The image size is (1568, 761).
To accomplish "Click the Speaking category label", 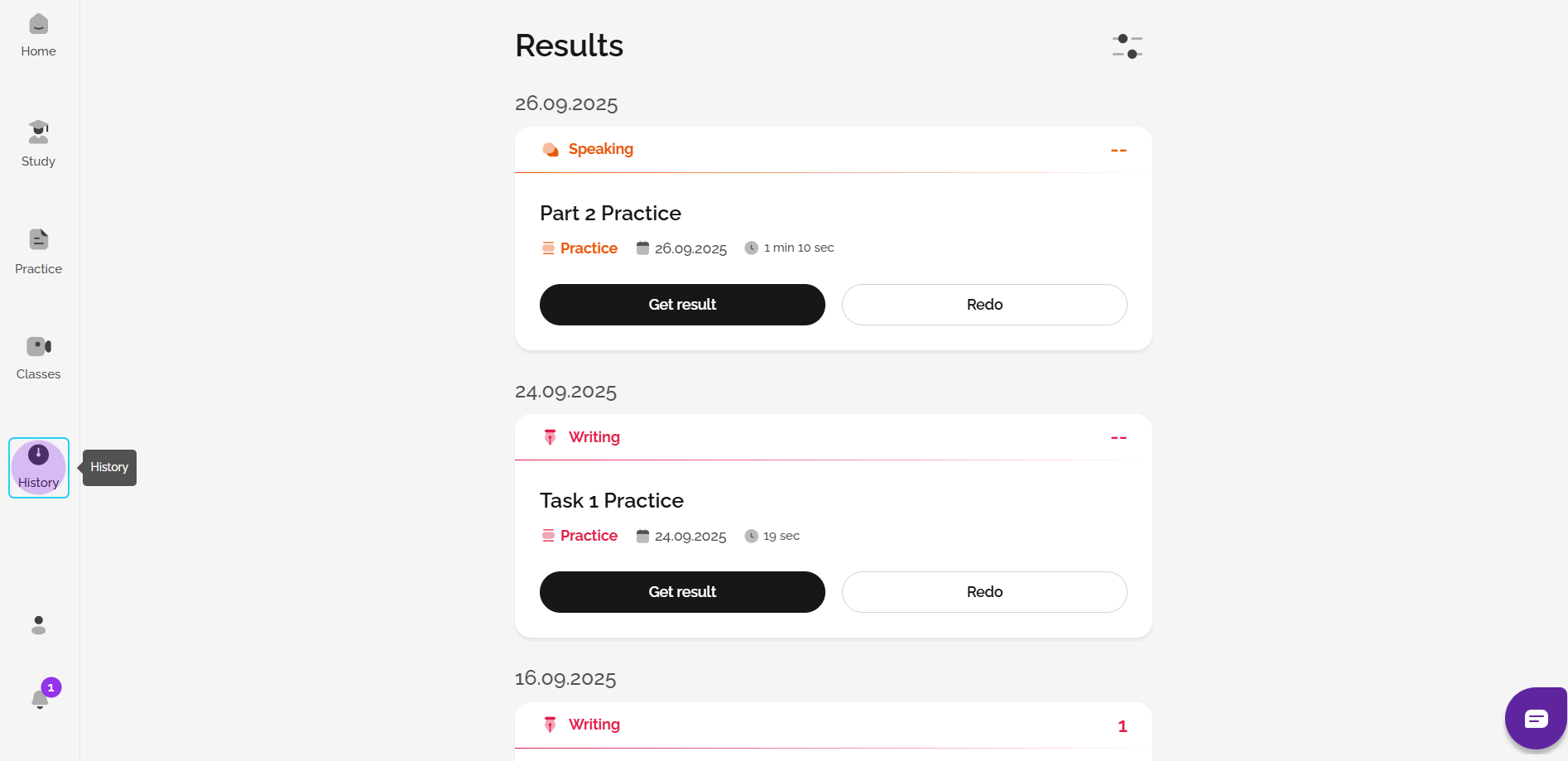I will (x=600, y=149).
